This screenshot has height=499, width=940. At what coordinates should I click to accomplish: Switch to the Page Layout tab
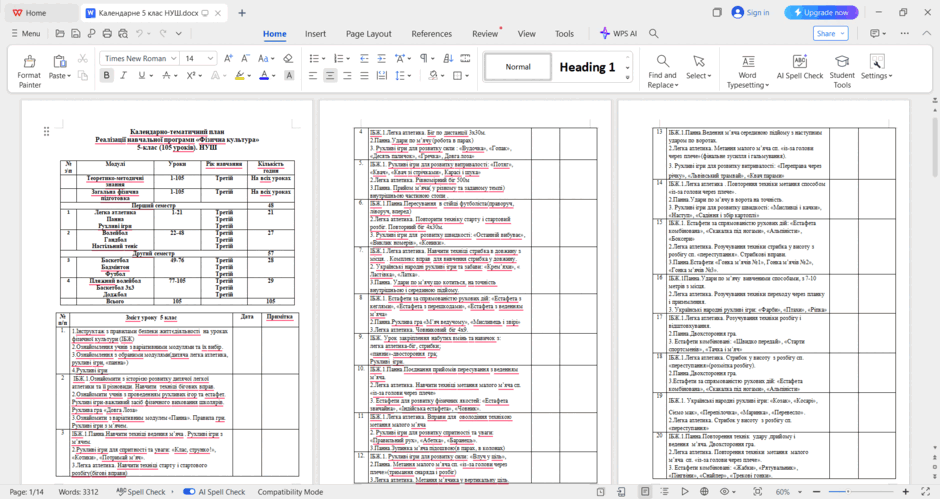pos(369,34)
